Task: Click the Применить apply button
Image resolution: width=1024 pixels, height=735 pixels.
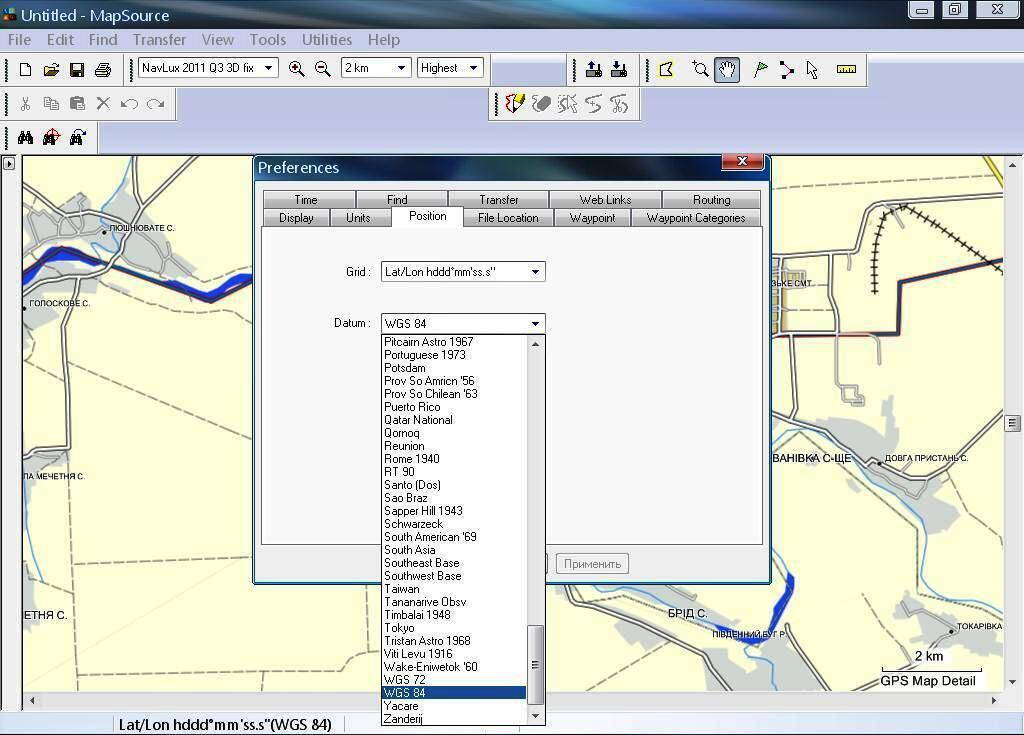Action: click(x=592, y=564)
